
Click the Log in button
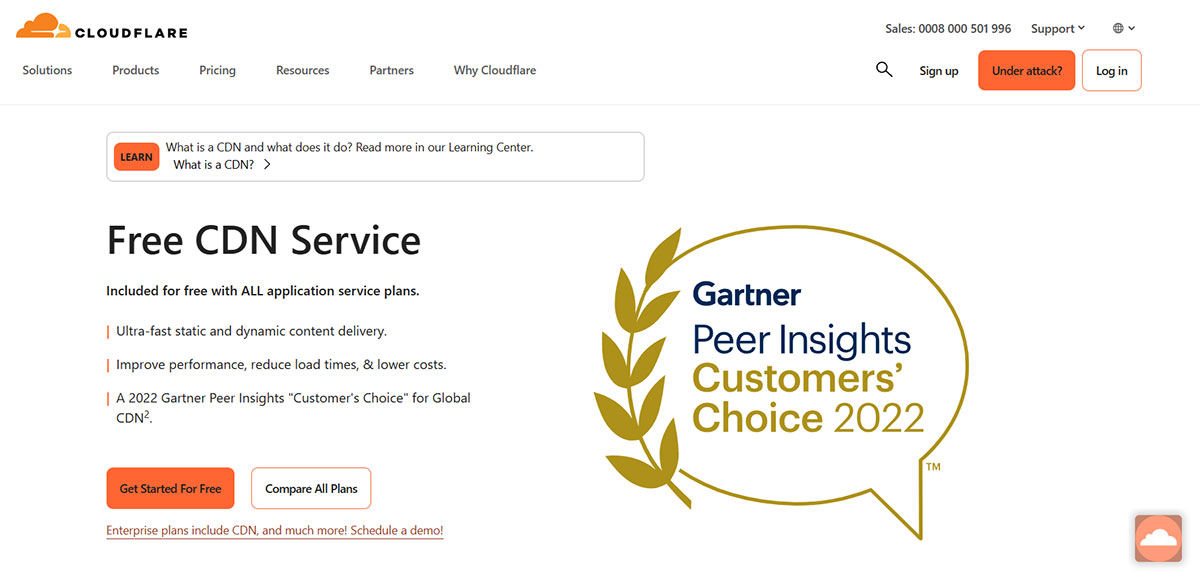point(1111,71)
